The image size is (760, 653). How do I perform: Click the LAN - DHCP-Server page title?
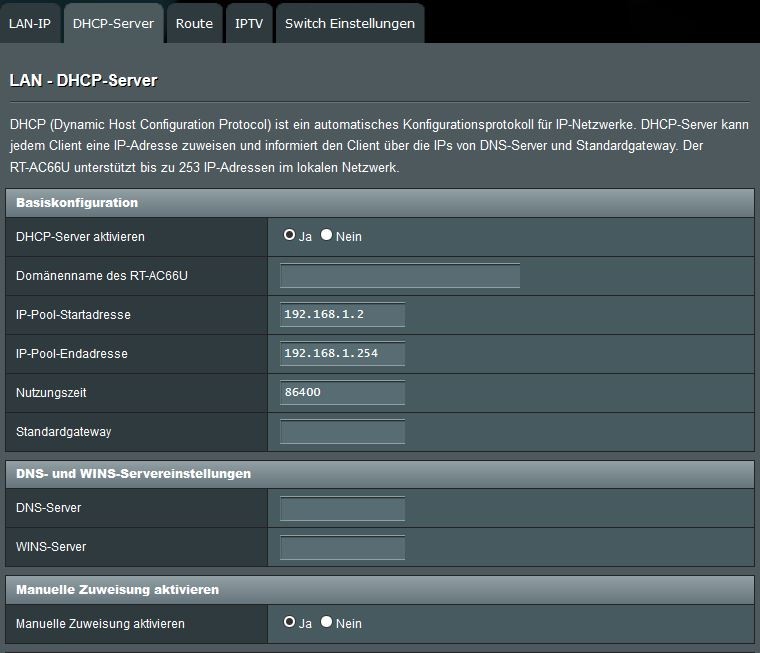click(x=83, y=80)
